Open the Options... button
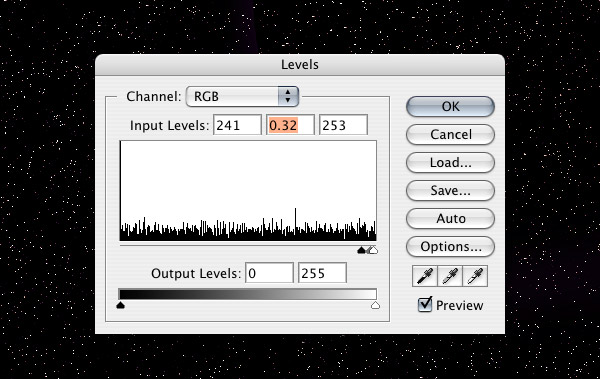The width and height of the screenshot is (600, 379). click(x=450, y=247)
